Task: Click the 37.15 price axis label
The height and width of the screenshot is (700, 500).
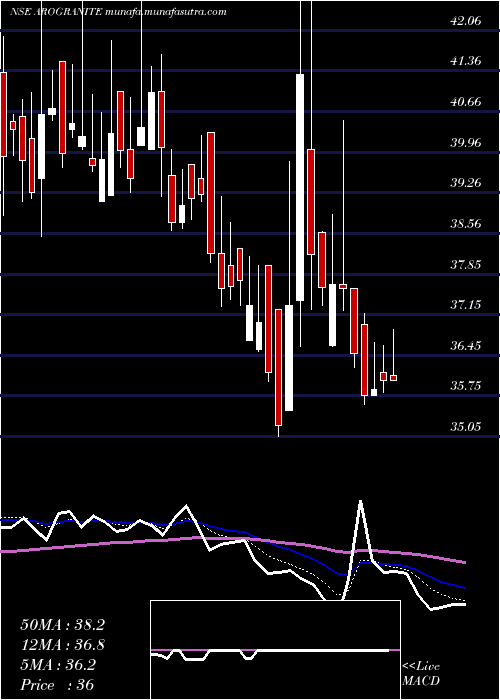Action: click(x=466, y=305)
